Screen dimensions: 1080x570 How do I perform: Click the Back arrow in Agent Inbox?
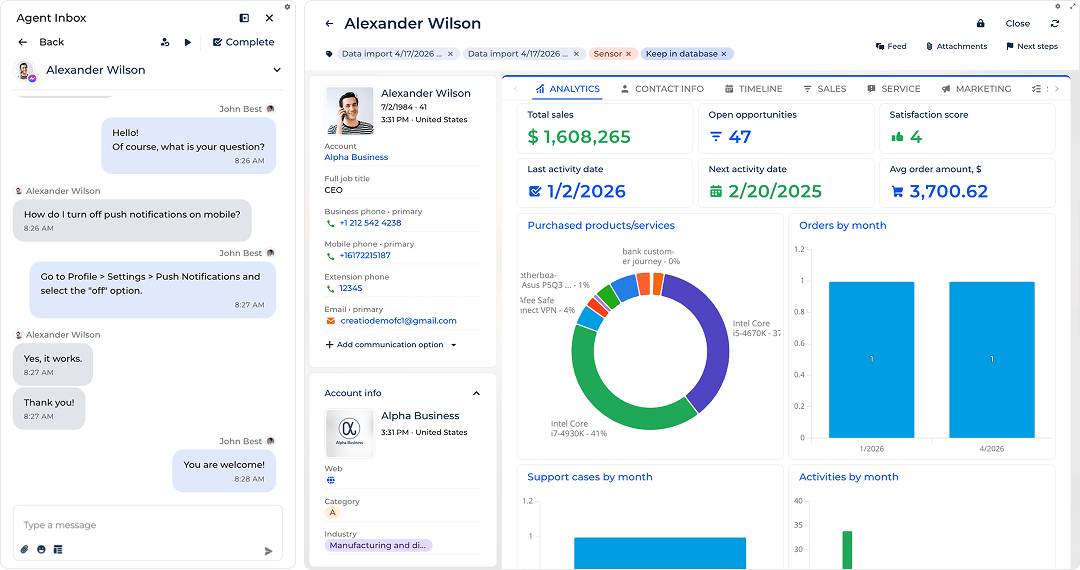23,42
